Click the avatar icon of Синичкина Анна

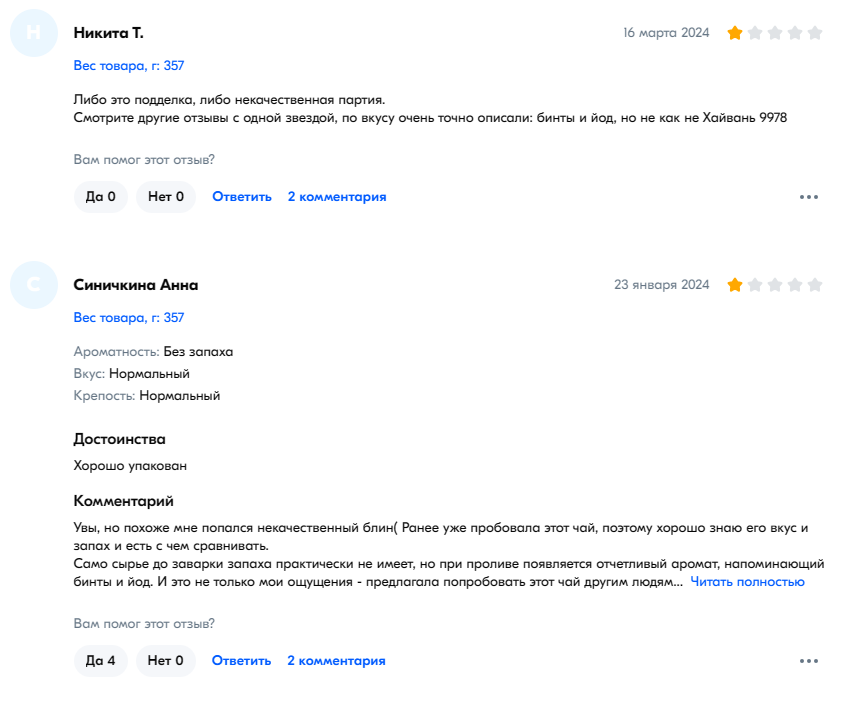[34, 285]
